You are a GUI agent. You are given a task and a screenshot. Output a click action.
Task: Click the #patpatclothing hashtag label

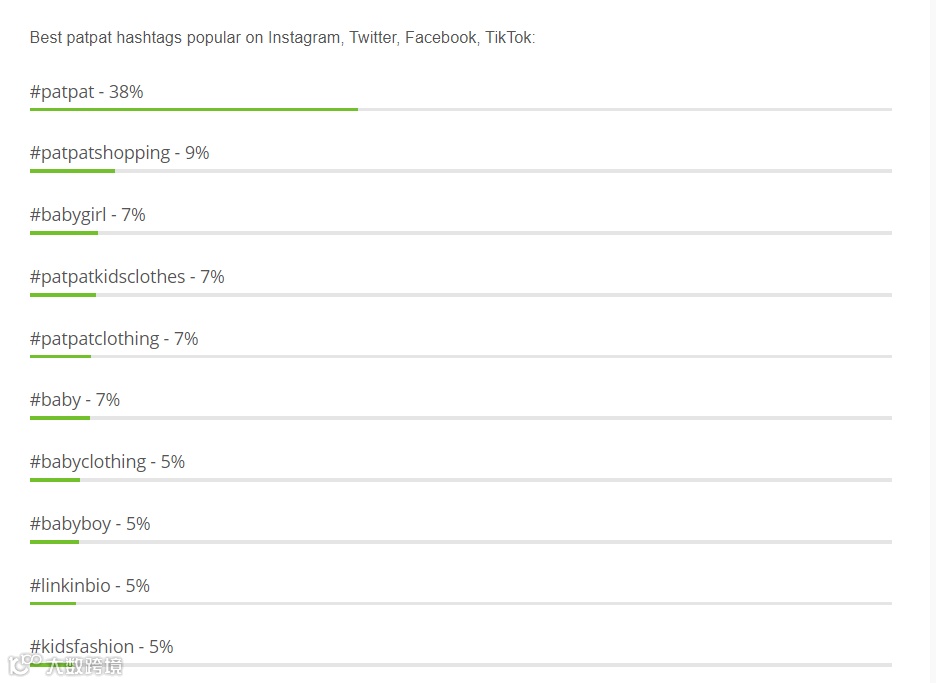tap(114, 339)
